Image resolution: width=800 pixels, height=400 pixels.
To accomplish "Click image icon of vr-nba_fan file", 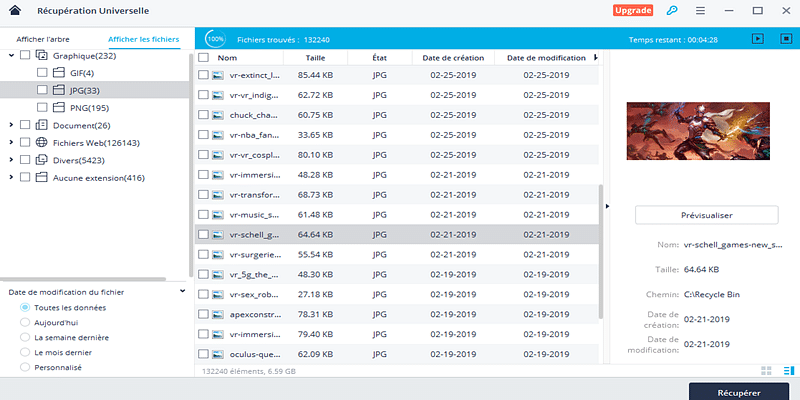I will click(x=218, y=135).
